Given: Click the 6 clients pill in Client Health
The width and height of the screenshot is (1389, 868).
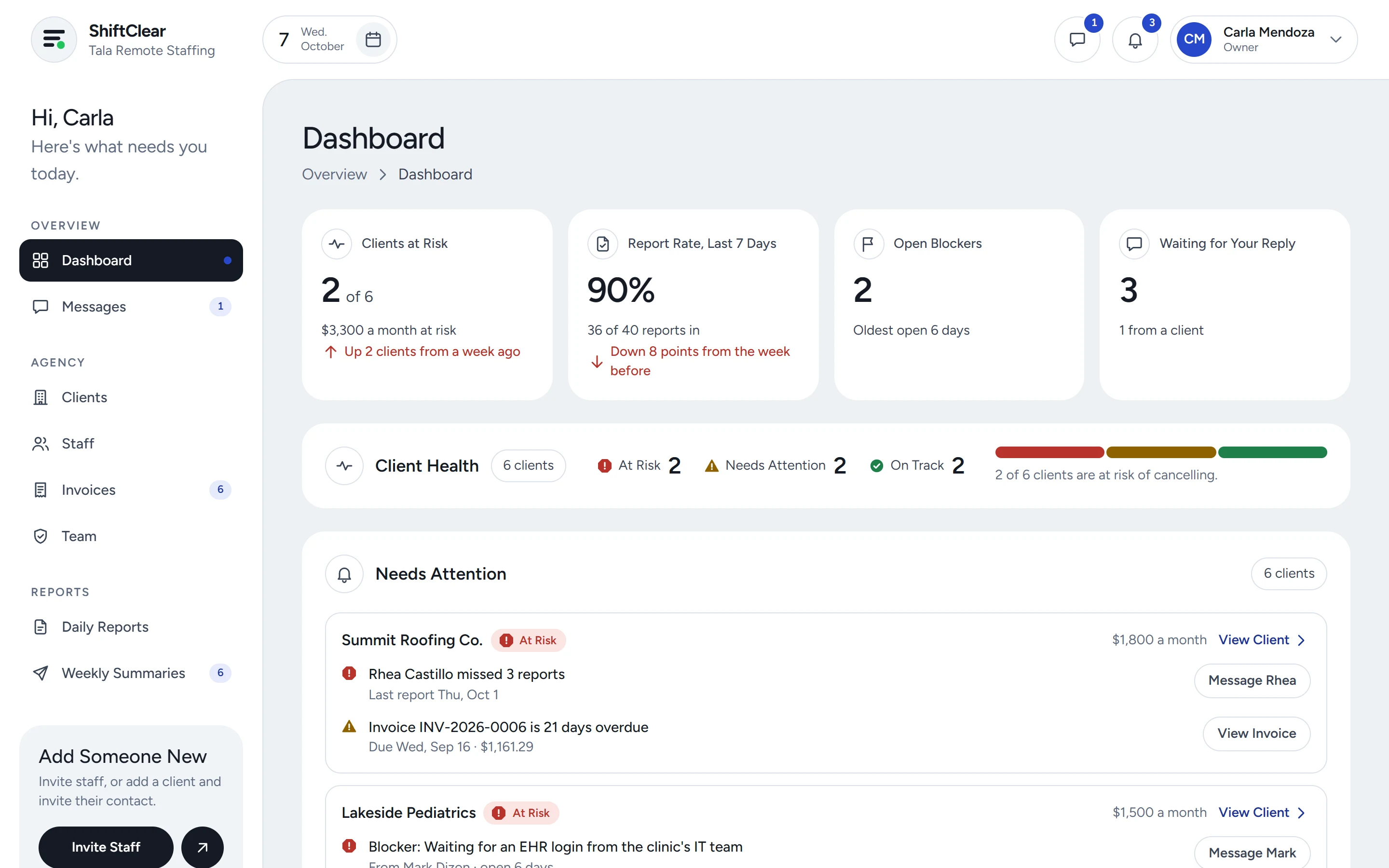Looking at the screenshot, I should coord(528,465).
